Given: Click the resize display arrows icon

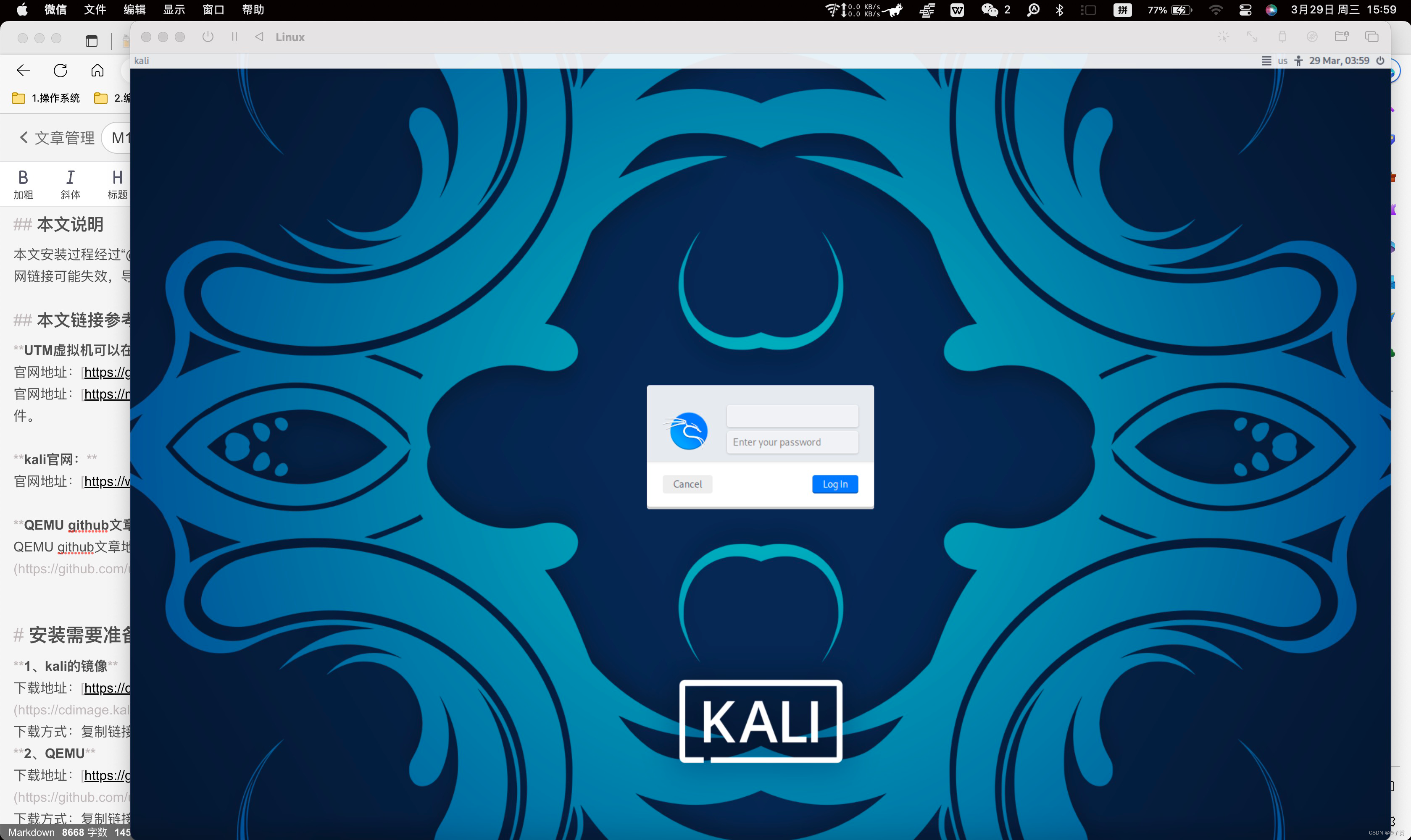Looking at the screenshot, I should click(1253, 37).
